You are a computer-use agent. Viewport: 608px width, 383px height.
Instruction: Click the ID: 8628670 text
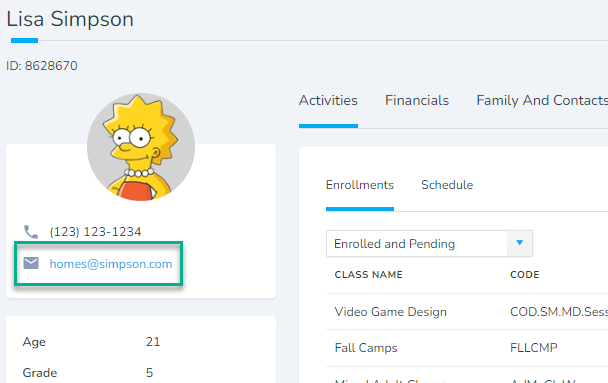(x=42, y=66)
